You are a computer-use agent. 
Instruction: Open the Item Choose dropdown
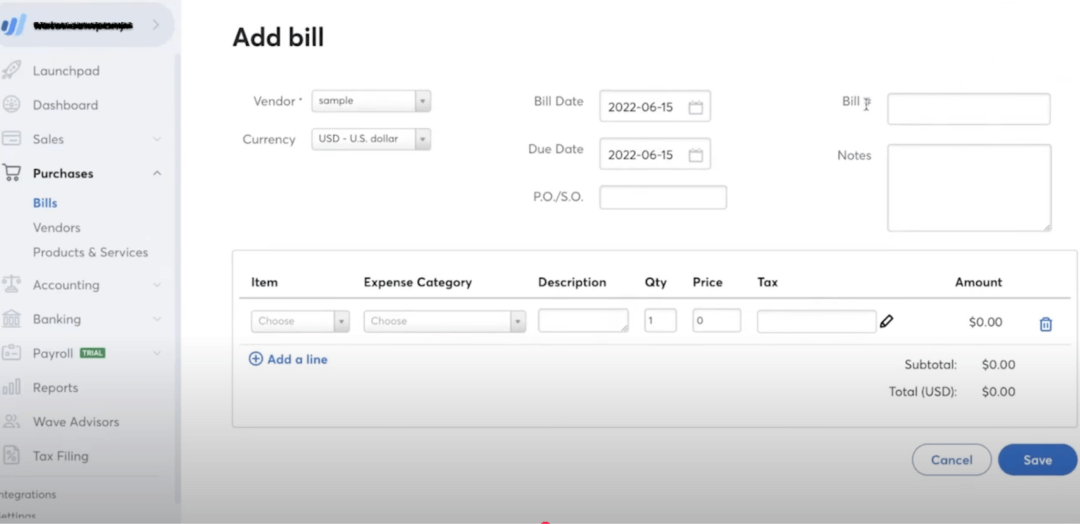(x=300, y=322)
